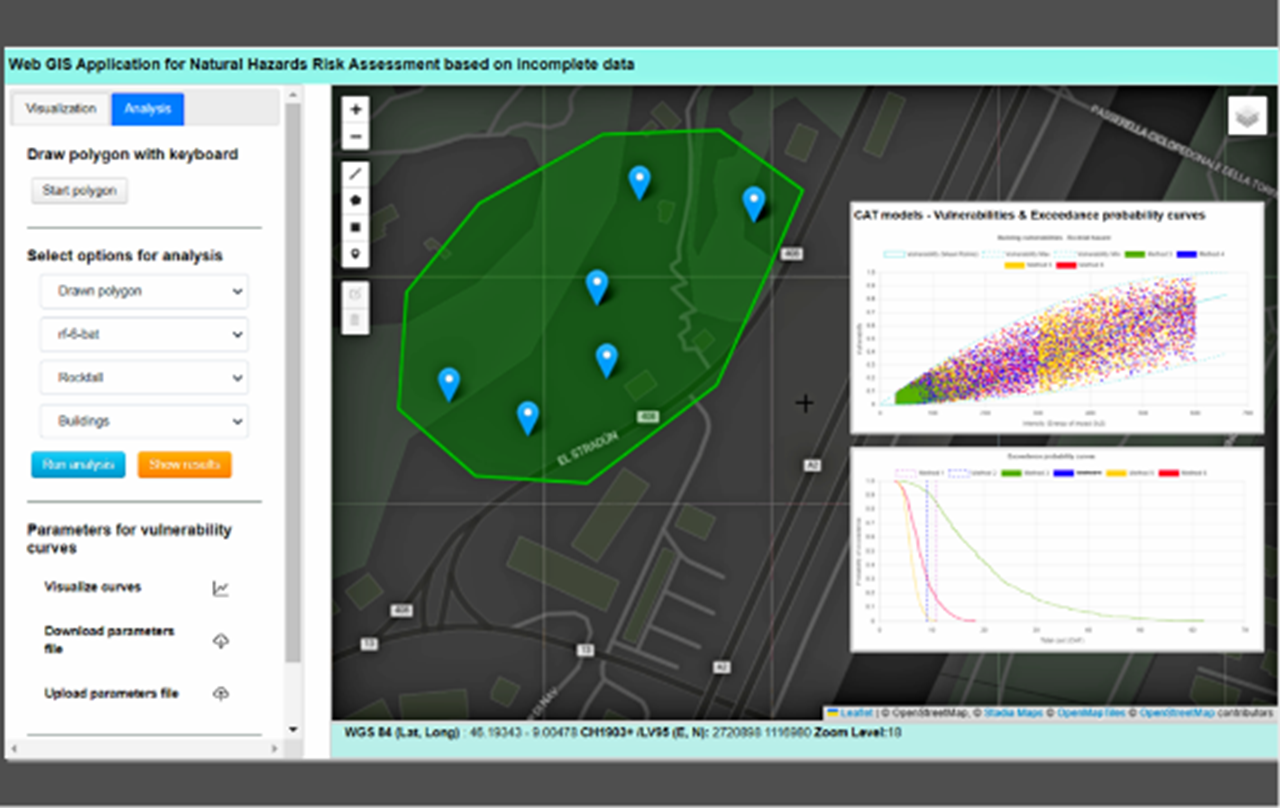The image size is (1280, 808).
Task: Open the Buildings dropdown
Action: coord(145,421)
